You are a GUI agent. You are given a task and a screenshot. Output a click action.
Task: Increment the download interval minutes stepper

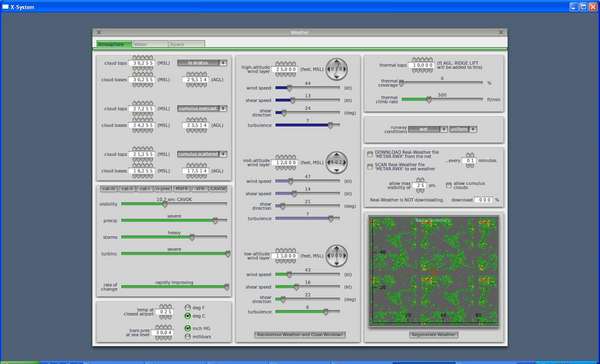(x=470, y=155)
